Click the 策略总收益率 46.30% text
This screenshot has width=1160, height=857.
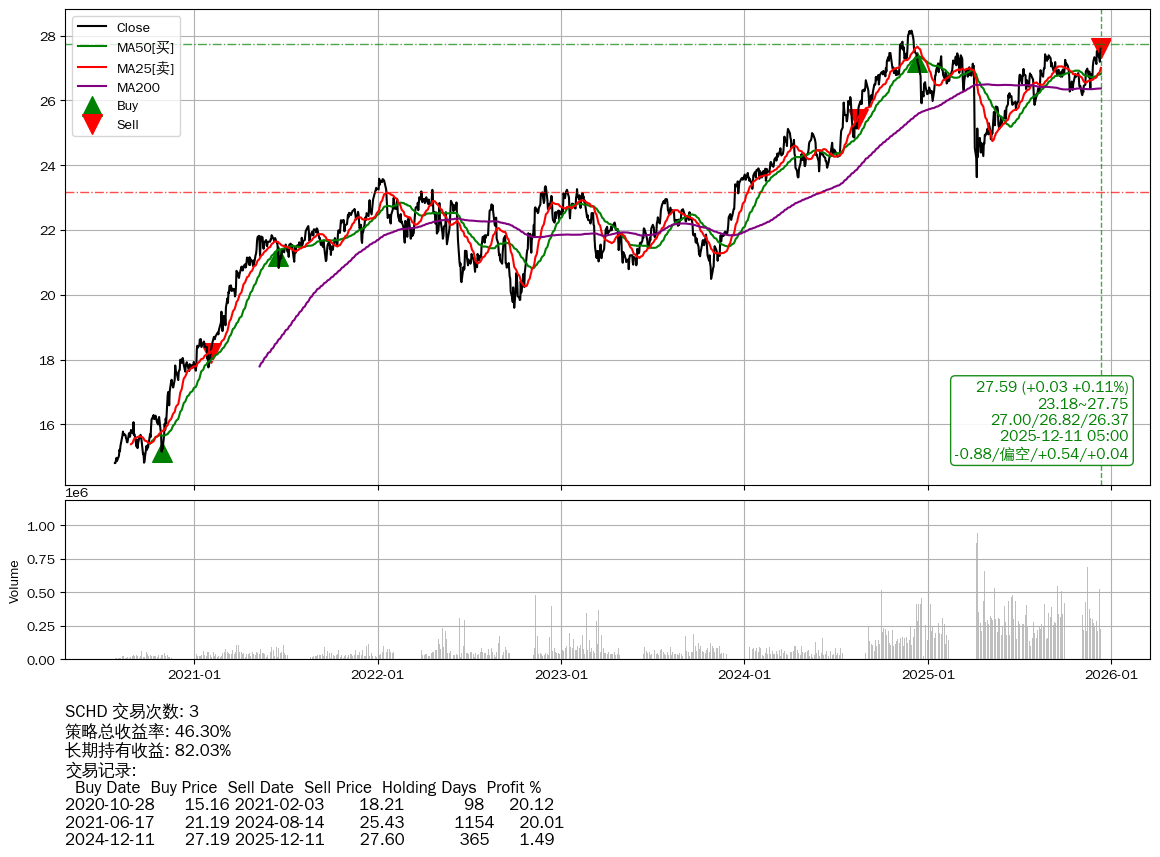pos(148,731)
